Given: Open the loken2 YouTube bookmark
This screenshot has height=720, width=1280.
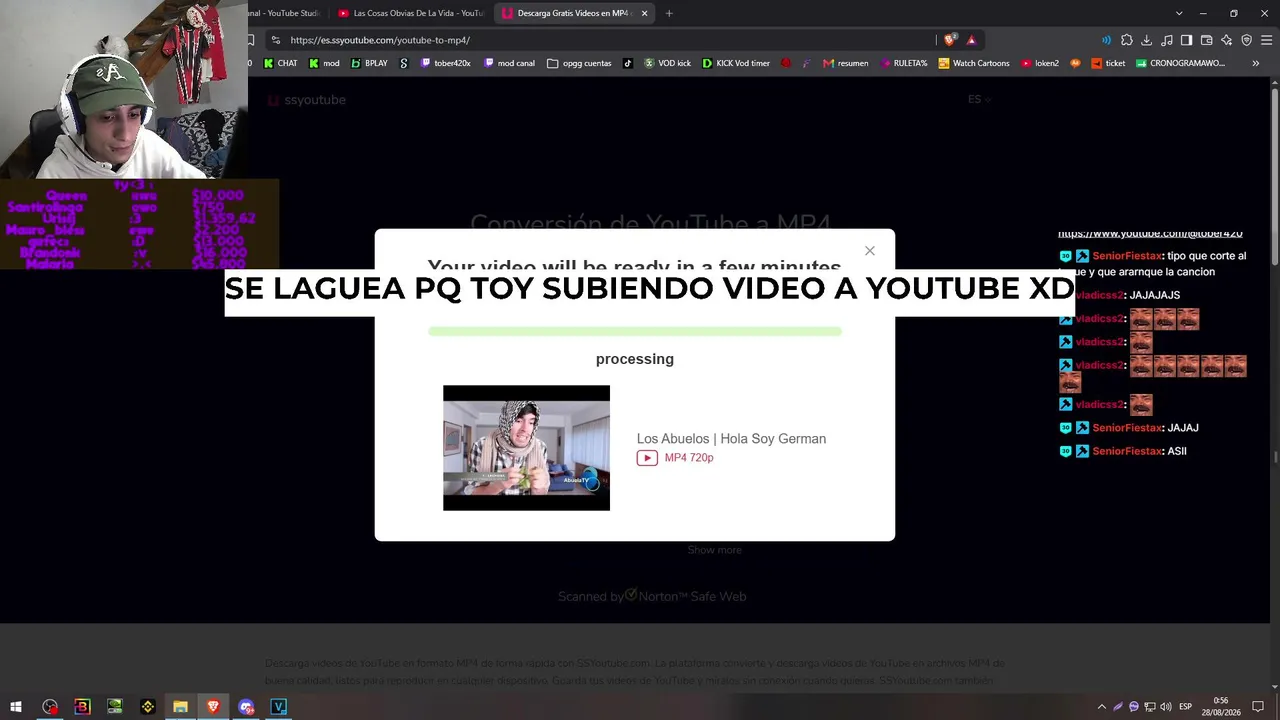Looking at the screenshot, I should click(1040, 63).
